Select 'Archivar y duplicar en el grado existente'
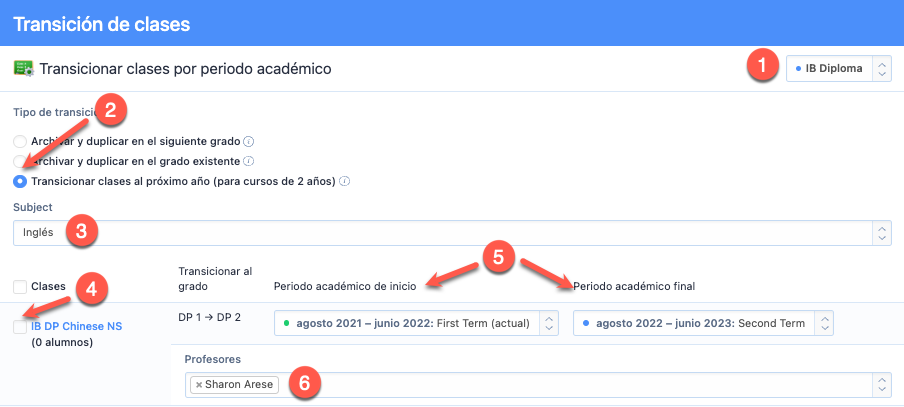This screenshot has height=407, width=904. coord(20,161)
